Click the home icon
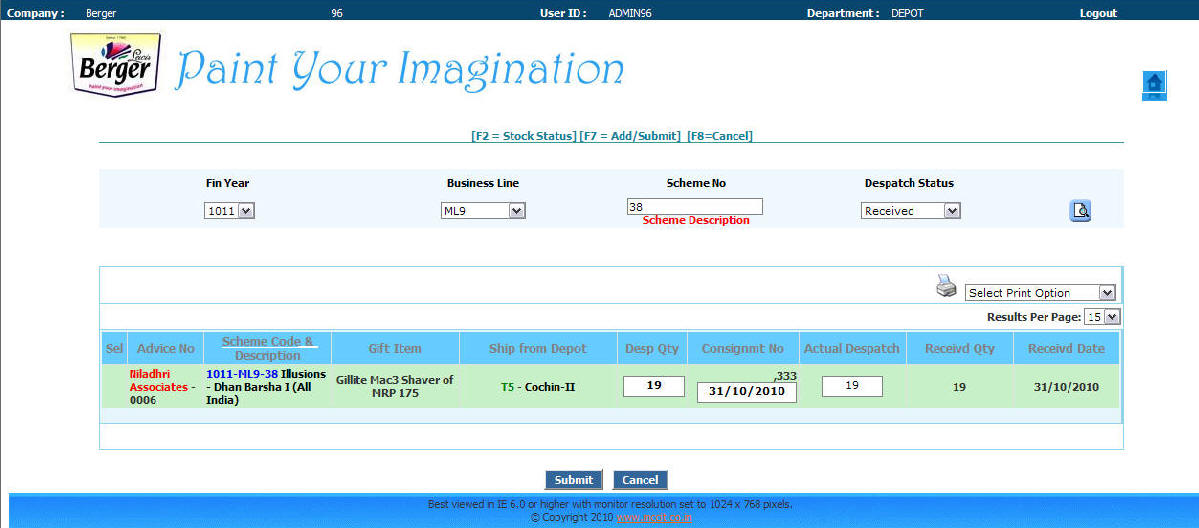This screenshot has width=1199, height=528. tap(1154, 85)
